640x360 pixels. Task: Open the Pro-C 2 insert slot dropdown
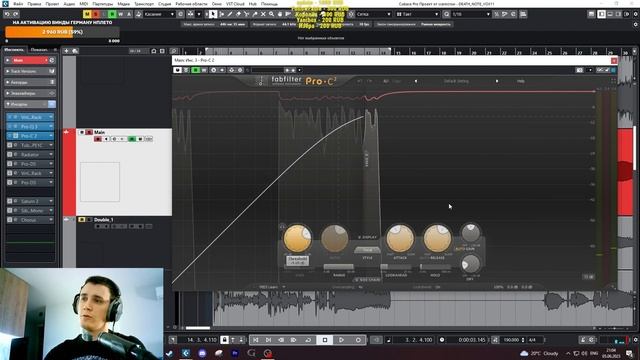(51, 136)
